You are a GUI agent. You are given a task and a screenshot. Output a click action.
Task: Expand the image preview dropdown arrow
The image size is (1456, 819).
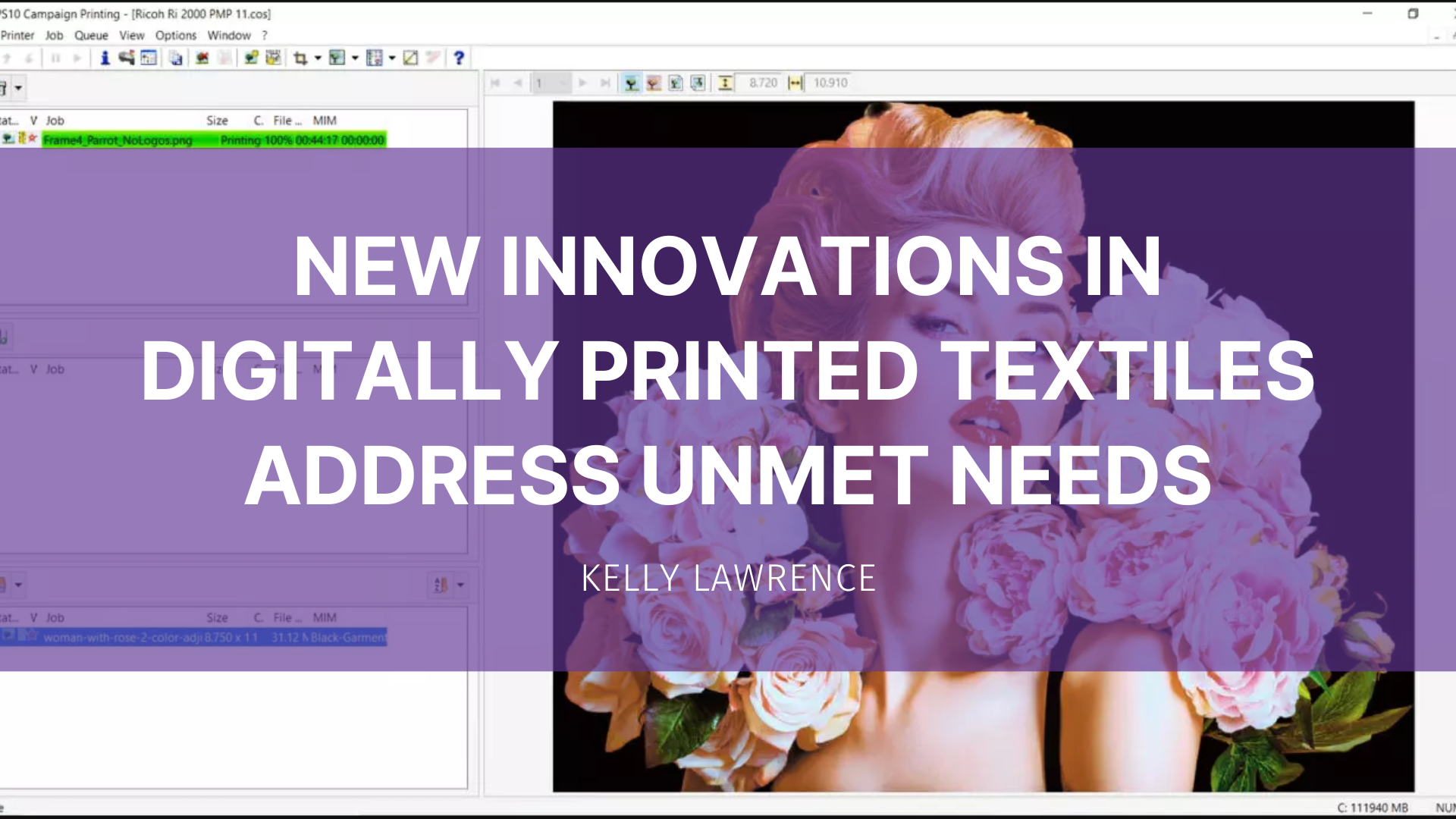[x=355, y=58]
